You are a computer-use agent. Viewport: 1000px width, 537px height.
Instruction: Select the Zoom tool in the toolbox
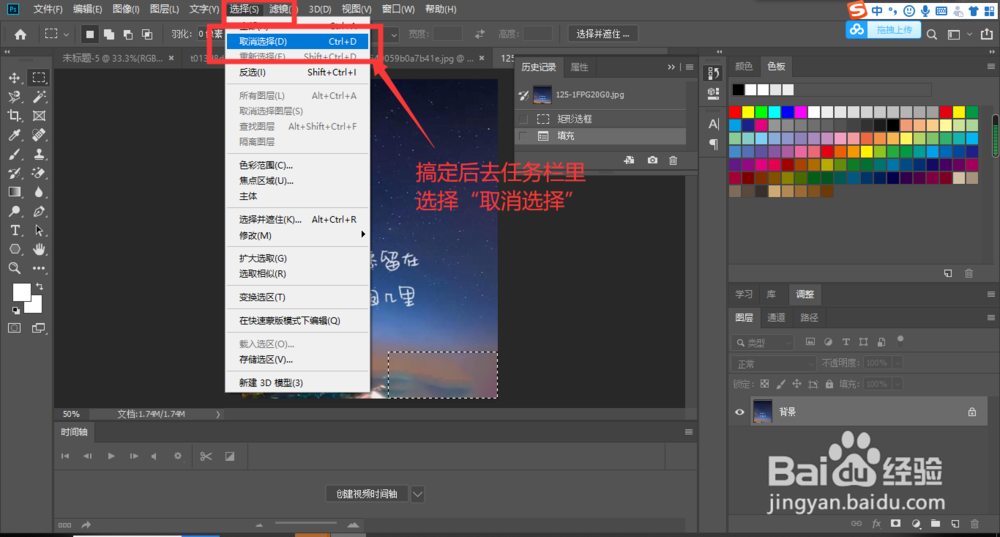tap(14, 268)
